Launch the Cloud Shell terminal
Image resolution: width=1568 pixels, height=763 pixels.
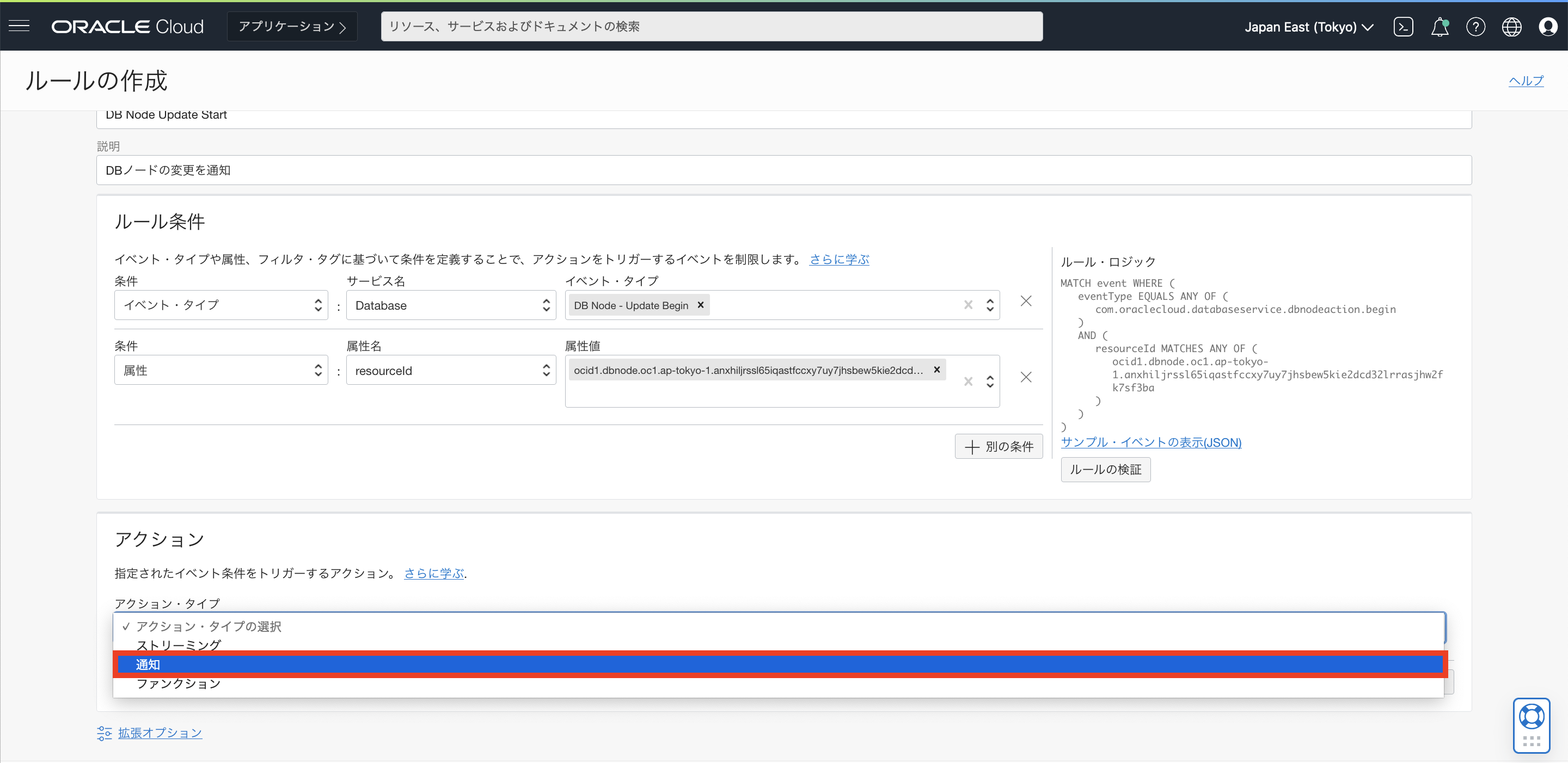point(1403,26)
